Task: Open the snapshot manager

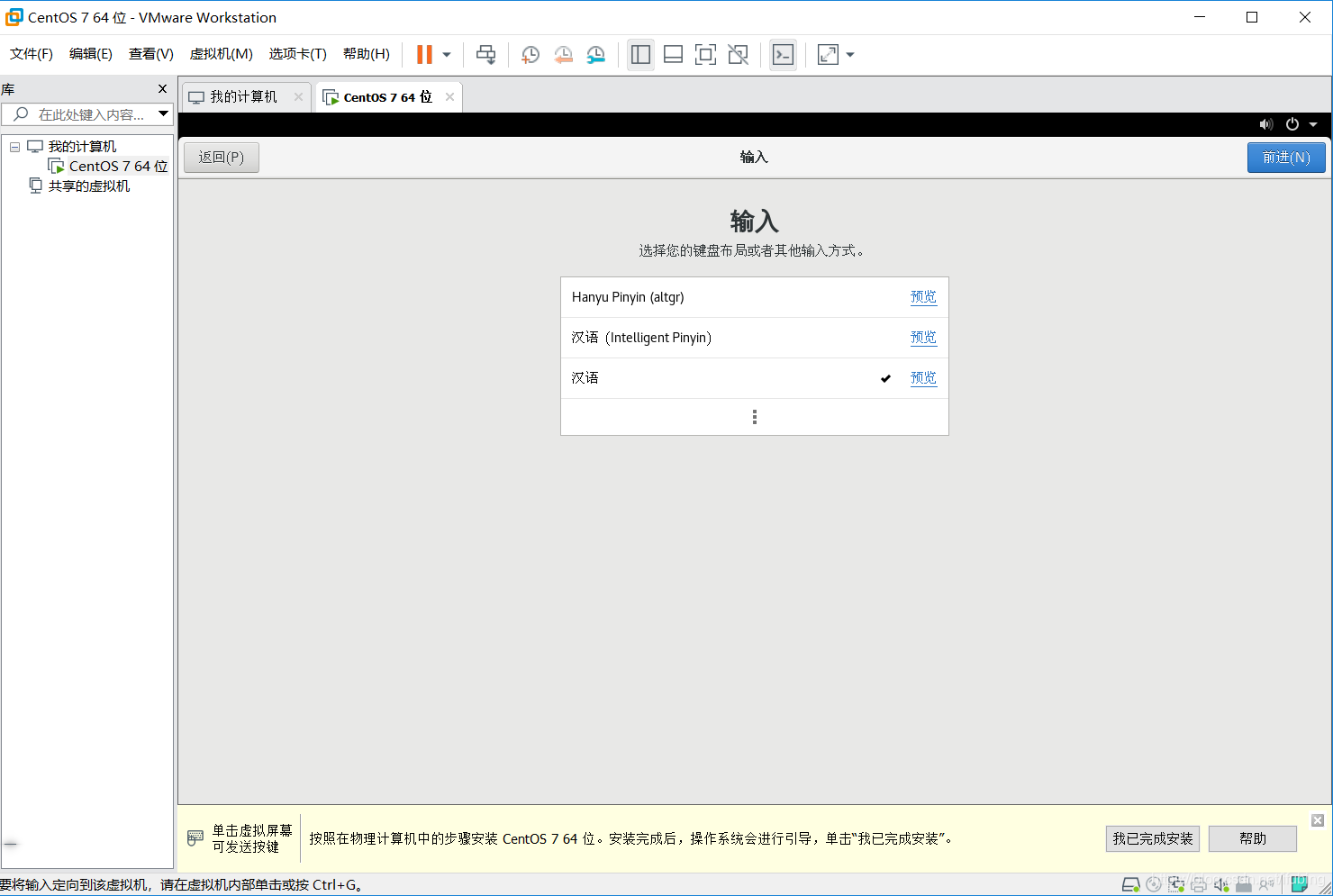Action: pos(595,55)
